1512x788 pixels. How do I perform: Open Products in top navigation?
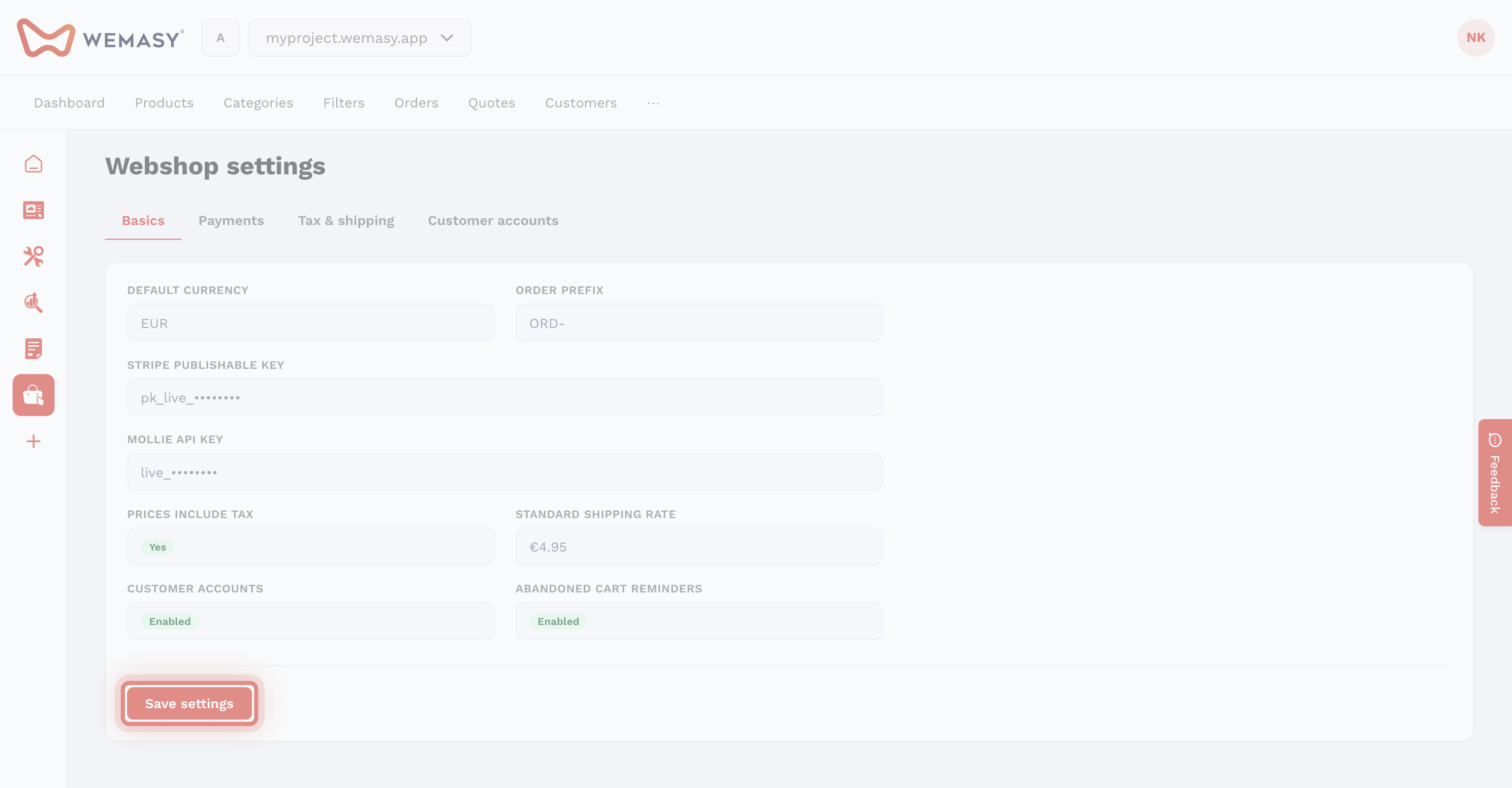click(164, 103)
